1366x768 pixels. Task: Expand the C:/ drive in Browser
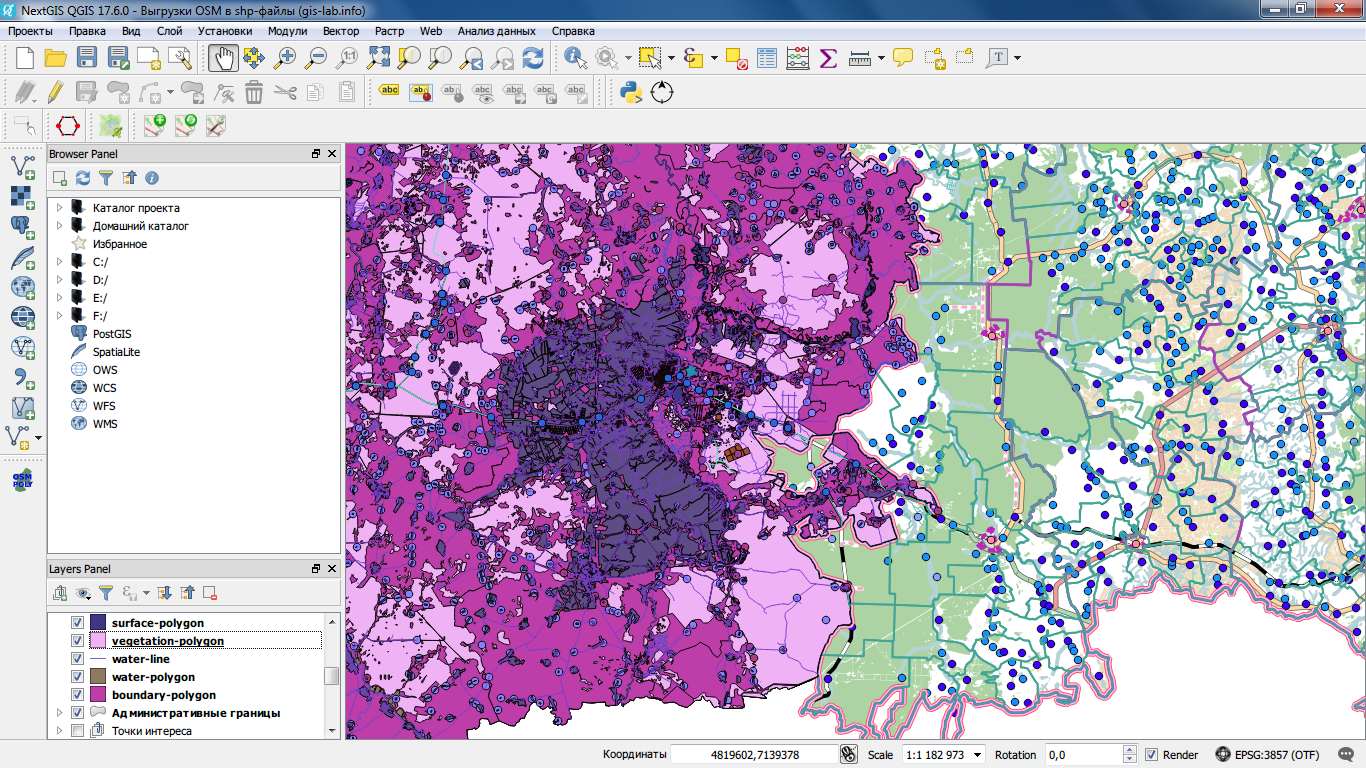pos(59,262)
